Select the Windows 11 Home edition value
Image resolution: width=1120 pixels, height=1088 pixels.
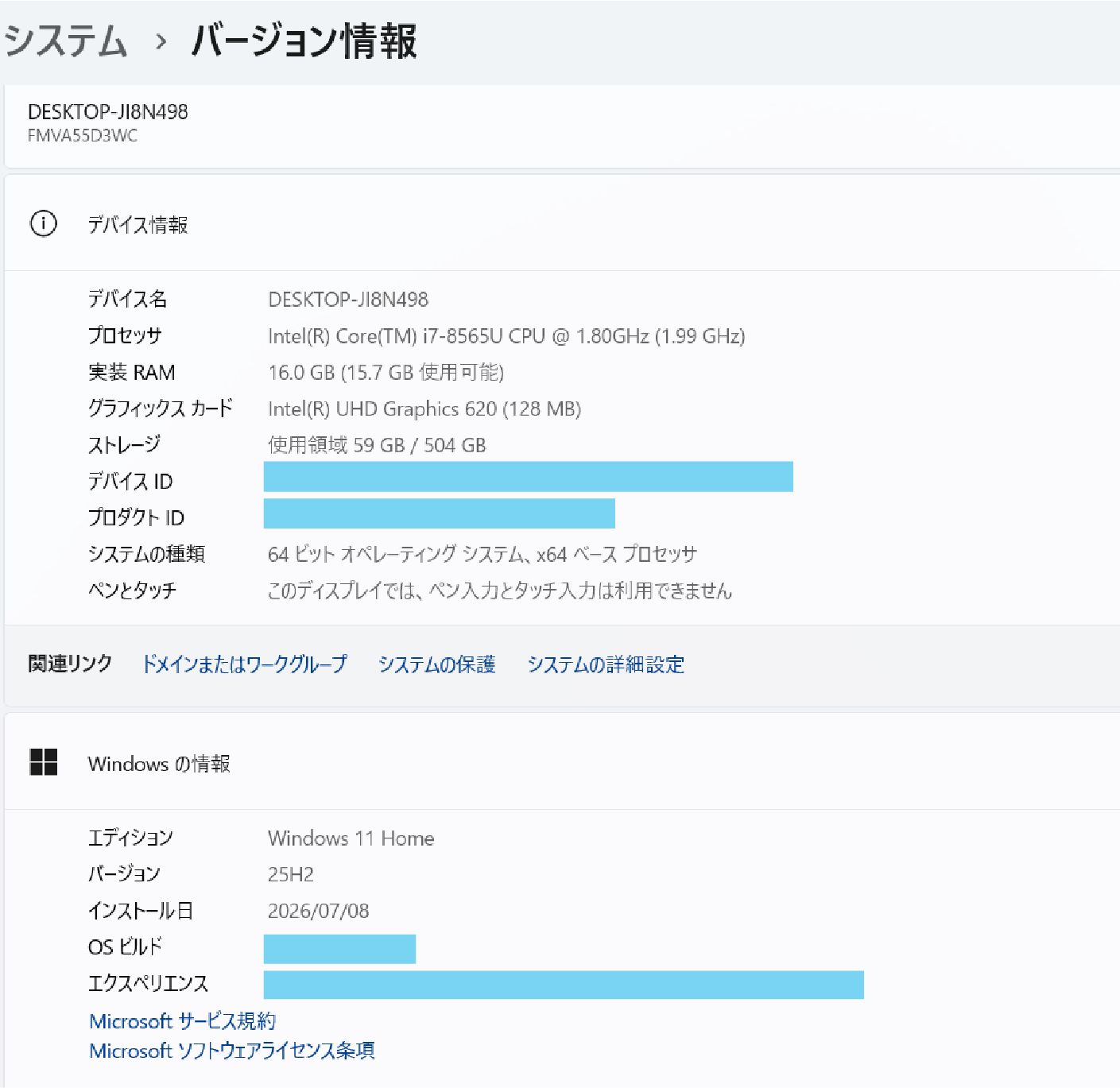click(351, 838)
